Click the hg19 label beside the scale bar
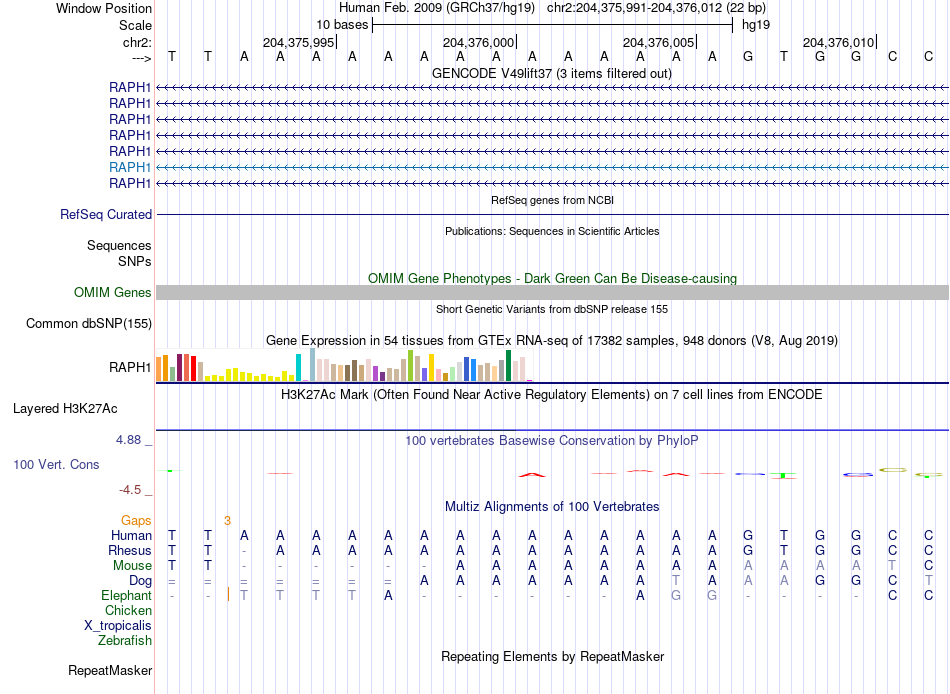This screenshot has width=950, height=694. [756, 25]
